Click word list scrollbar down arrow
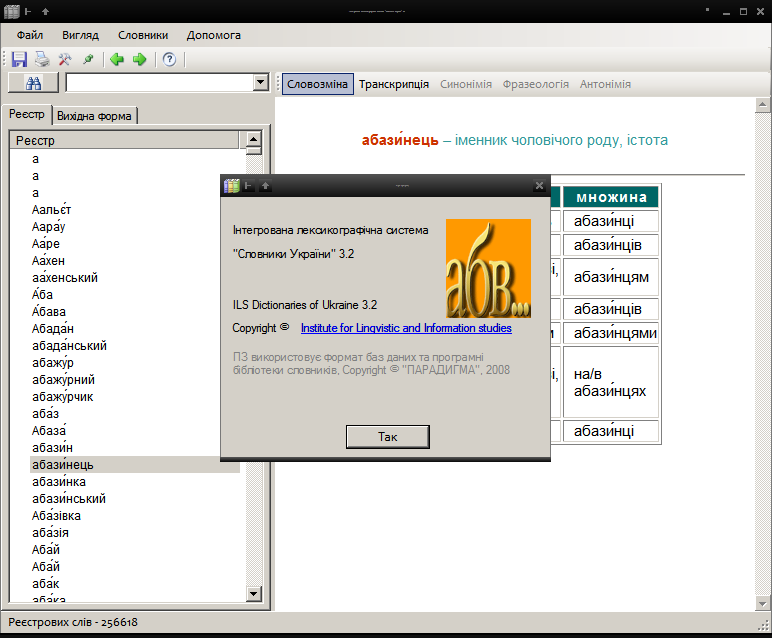This screenshot has height=638, width=772. coord(253,593)
